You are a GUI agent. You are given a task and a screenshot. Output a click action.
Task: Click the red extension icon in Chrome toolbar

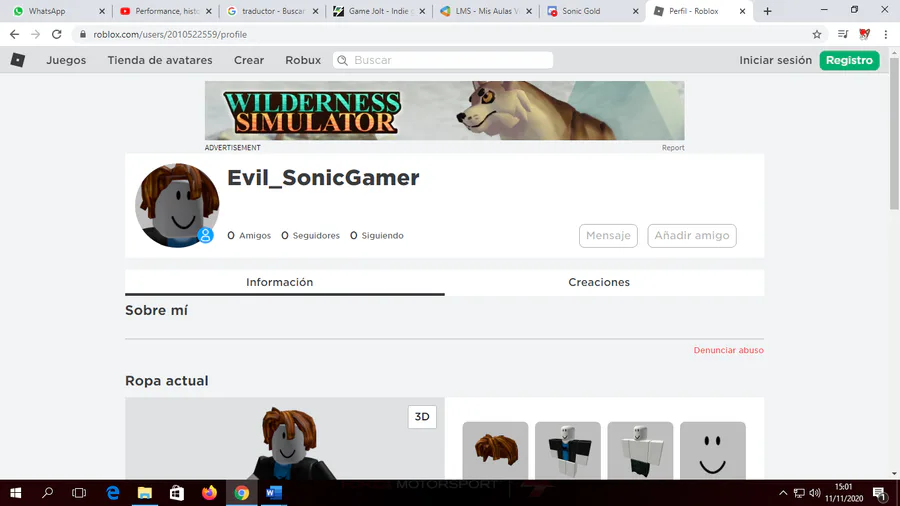(x=864, y=34)
